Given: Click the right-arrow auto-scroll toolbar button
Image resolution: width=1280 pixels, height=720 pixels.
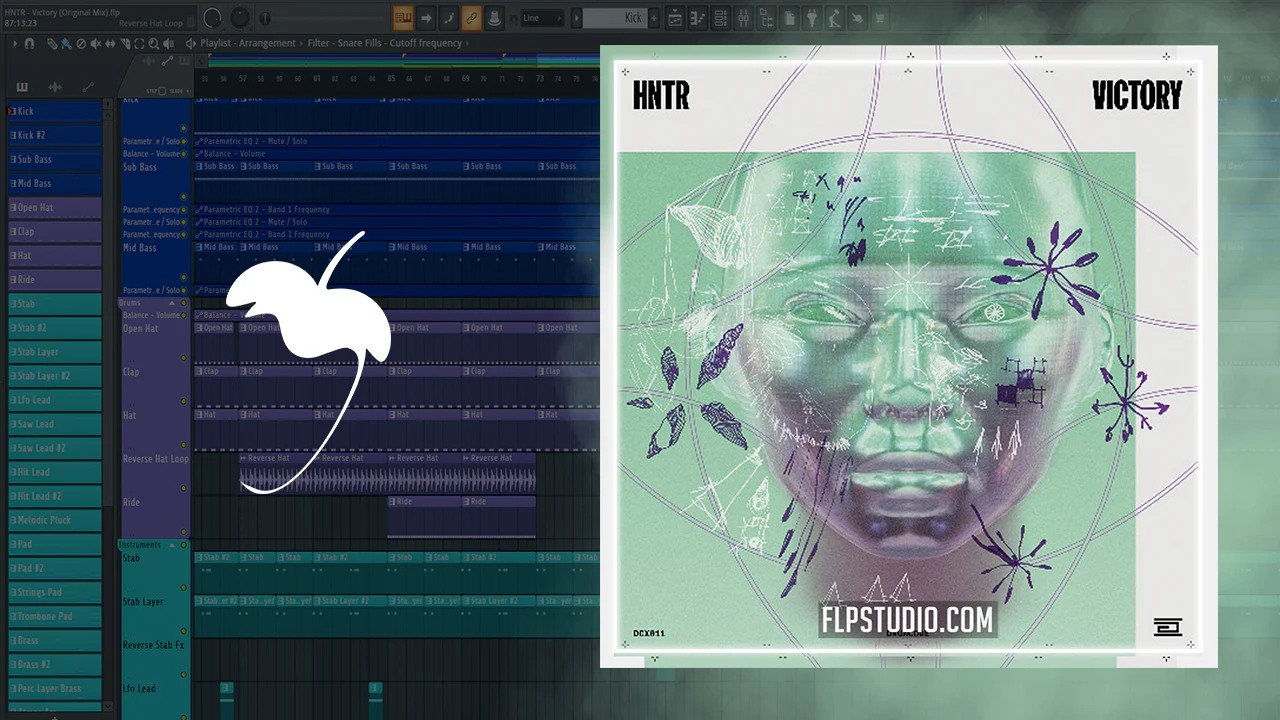Looking at the screenshot, I should pyautogui.click(x=426, y=18).
